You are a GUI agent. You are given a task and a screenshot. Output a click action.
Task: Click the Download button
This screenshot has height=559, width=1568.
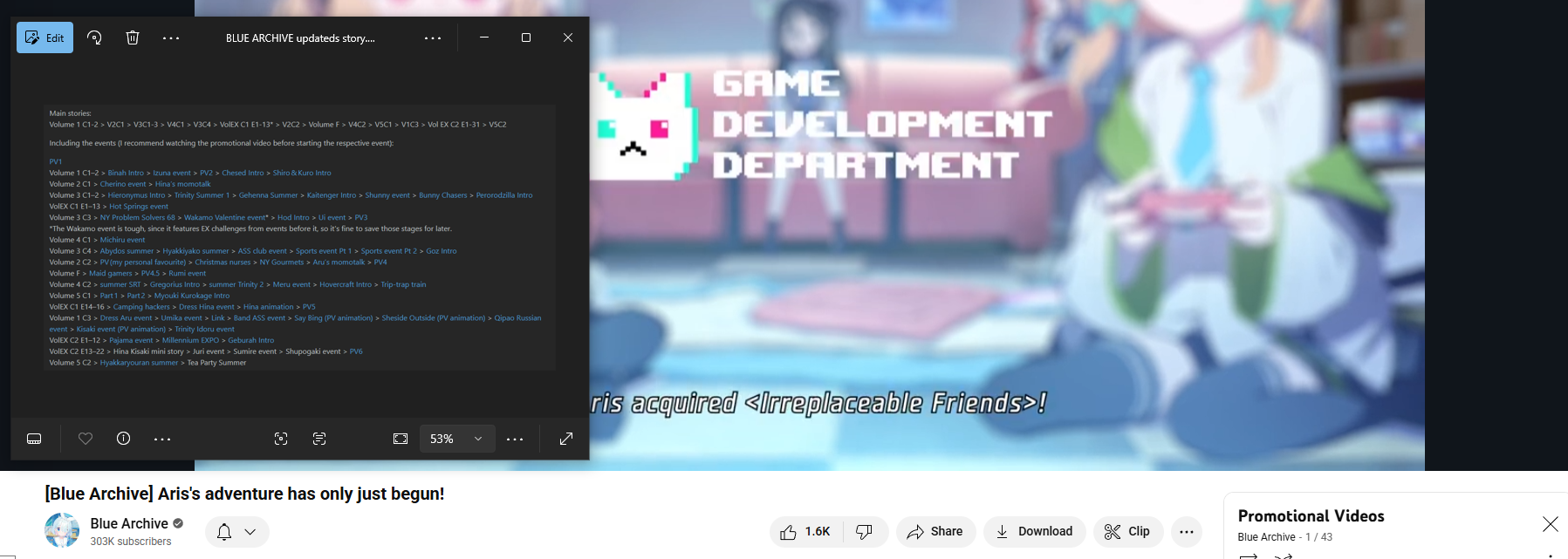coord(1035,532)
